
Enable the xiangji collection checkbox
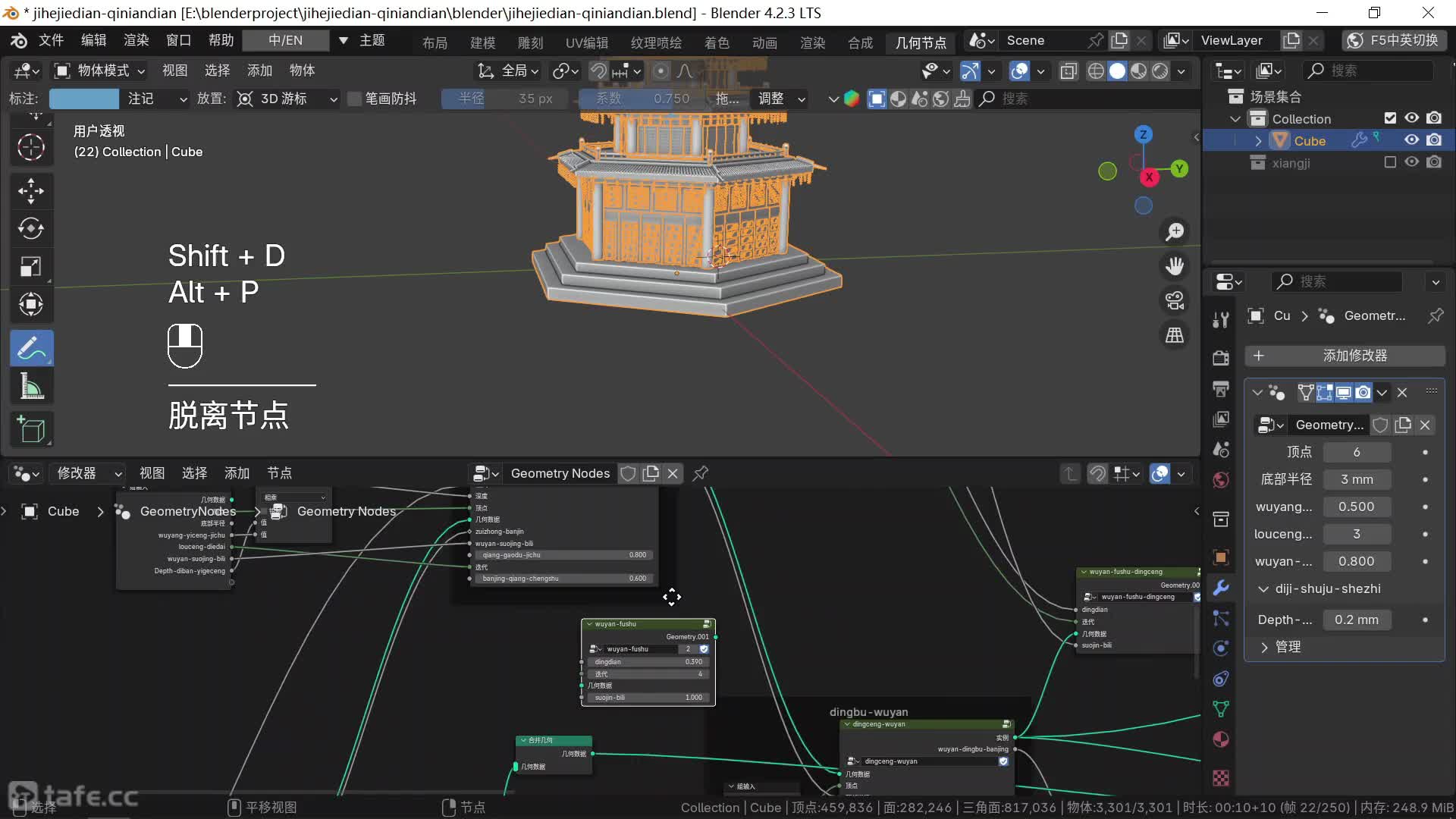click(x=1390, y=162)
